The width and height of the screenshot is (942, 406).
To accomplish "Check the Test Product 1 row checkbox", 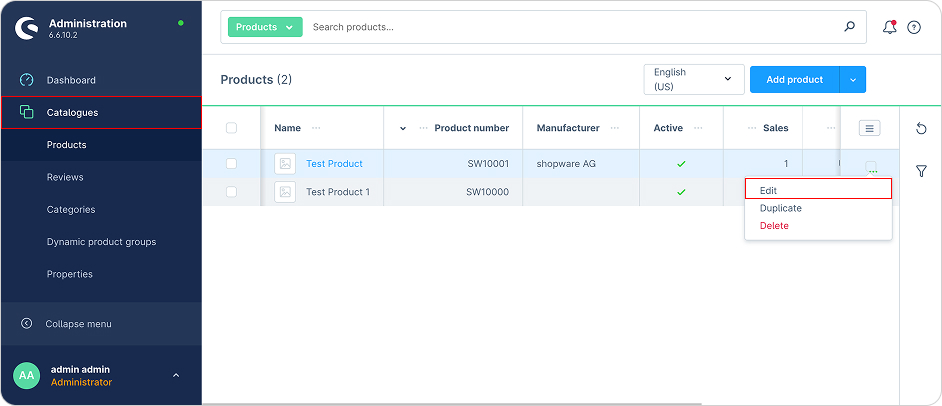I will [x=232, y=192].
